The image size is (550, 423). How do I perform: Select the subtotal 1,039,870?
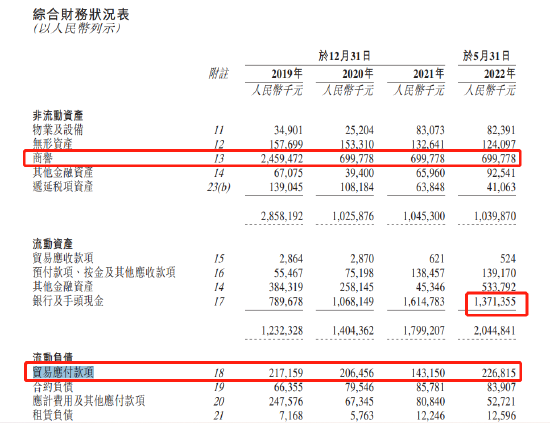coord(495,216)
